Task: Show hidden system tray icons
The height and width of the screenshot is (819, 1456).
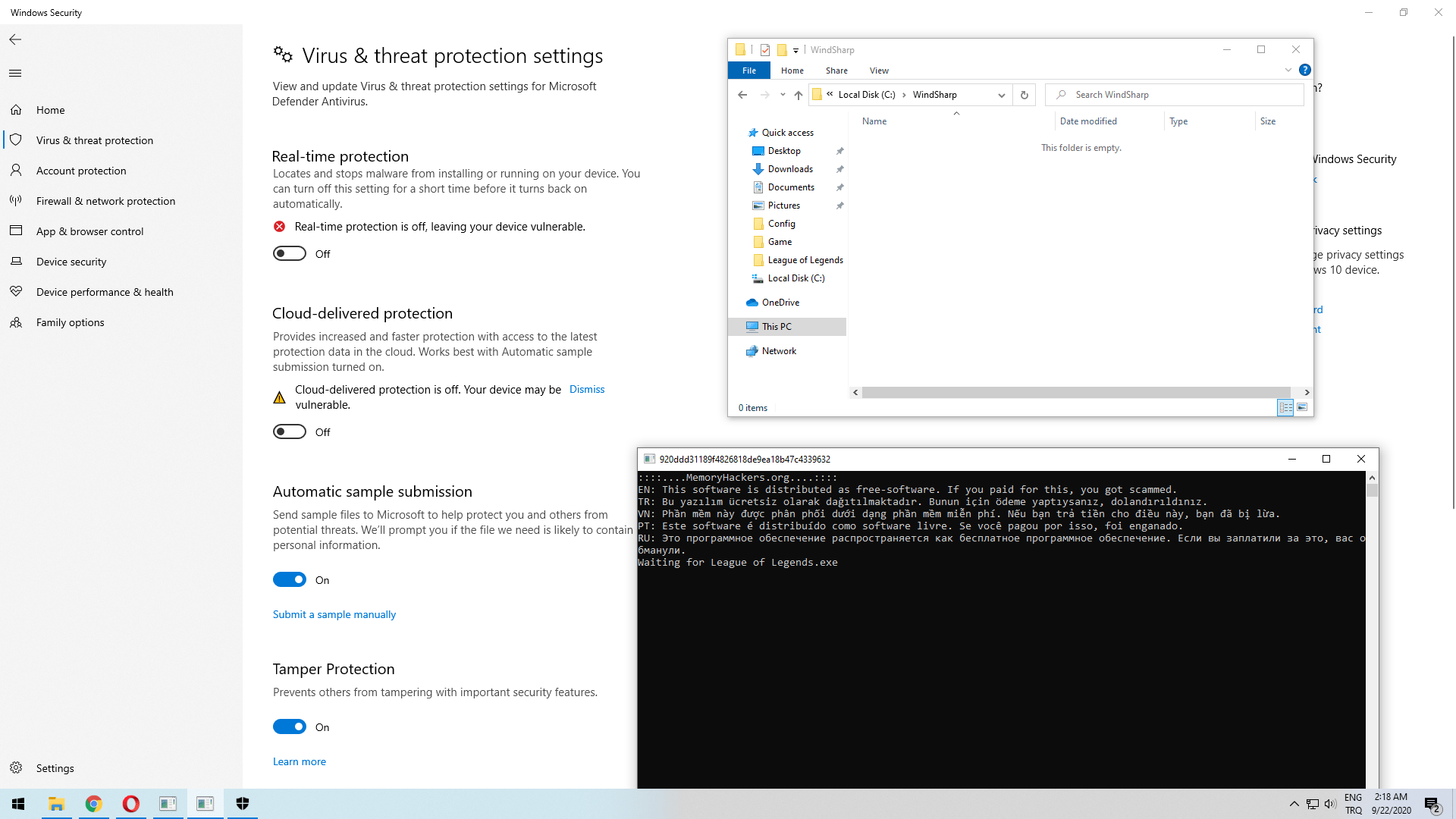Action: 1294,804
